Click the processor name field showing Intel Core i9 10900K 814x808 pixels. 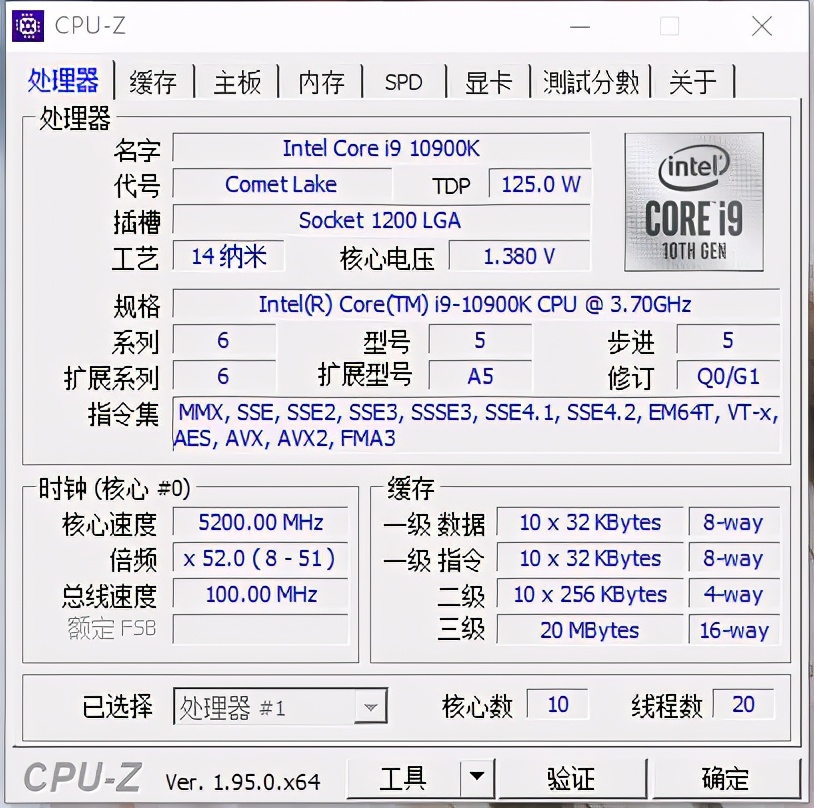tap(382, 149)
